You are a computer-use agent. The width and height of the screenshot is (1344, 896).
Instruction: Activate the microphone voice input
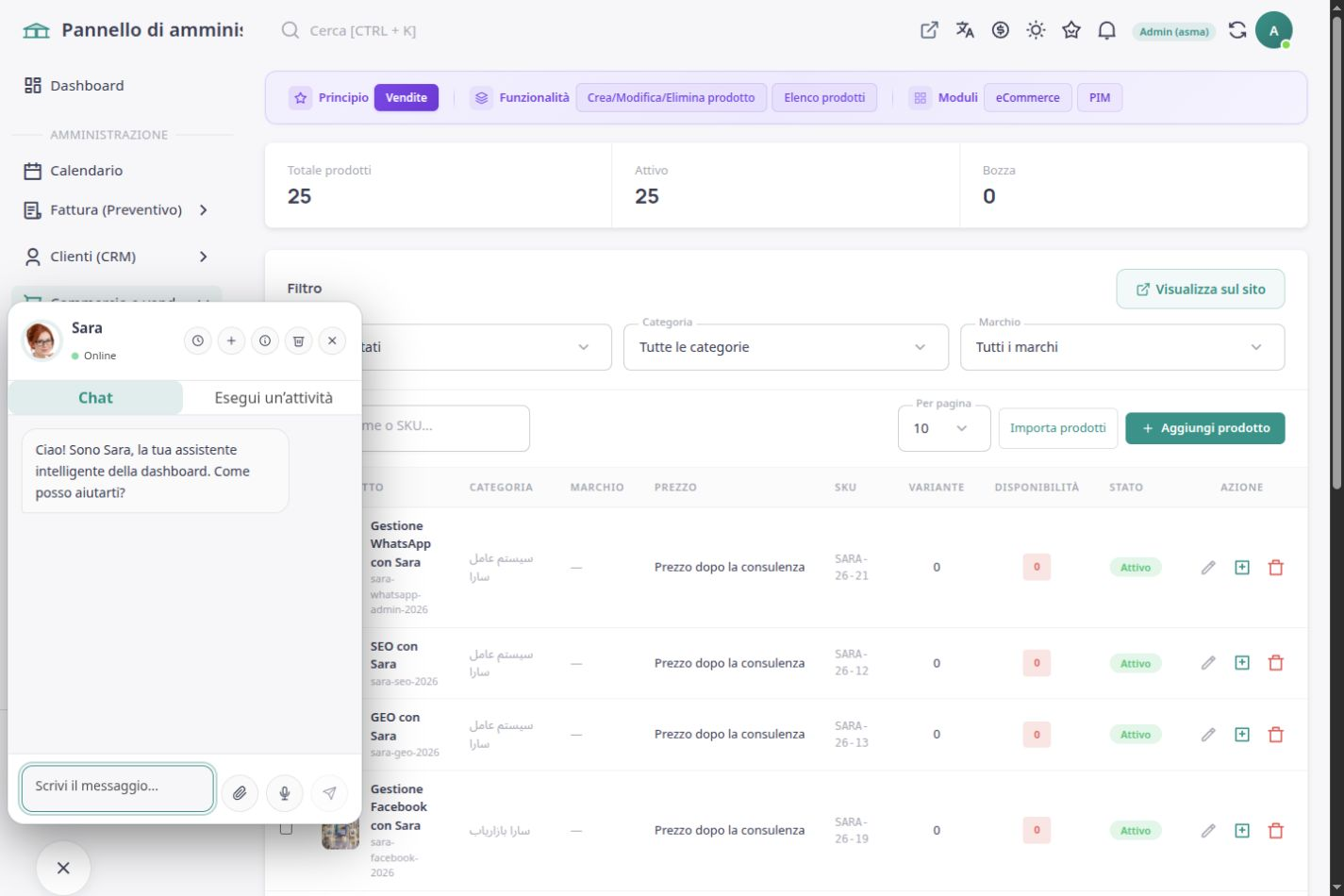pos(285,793)
